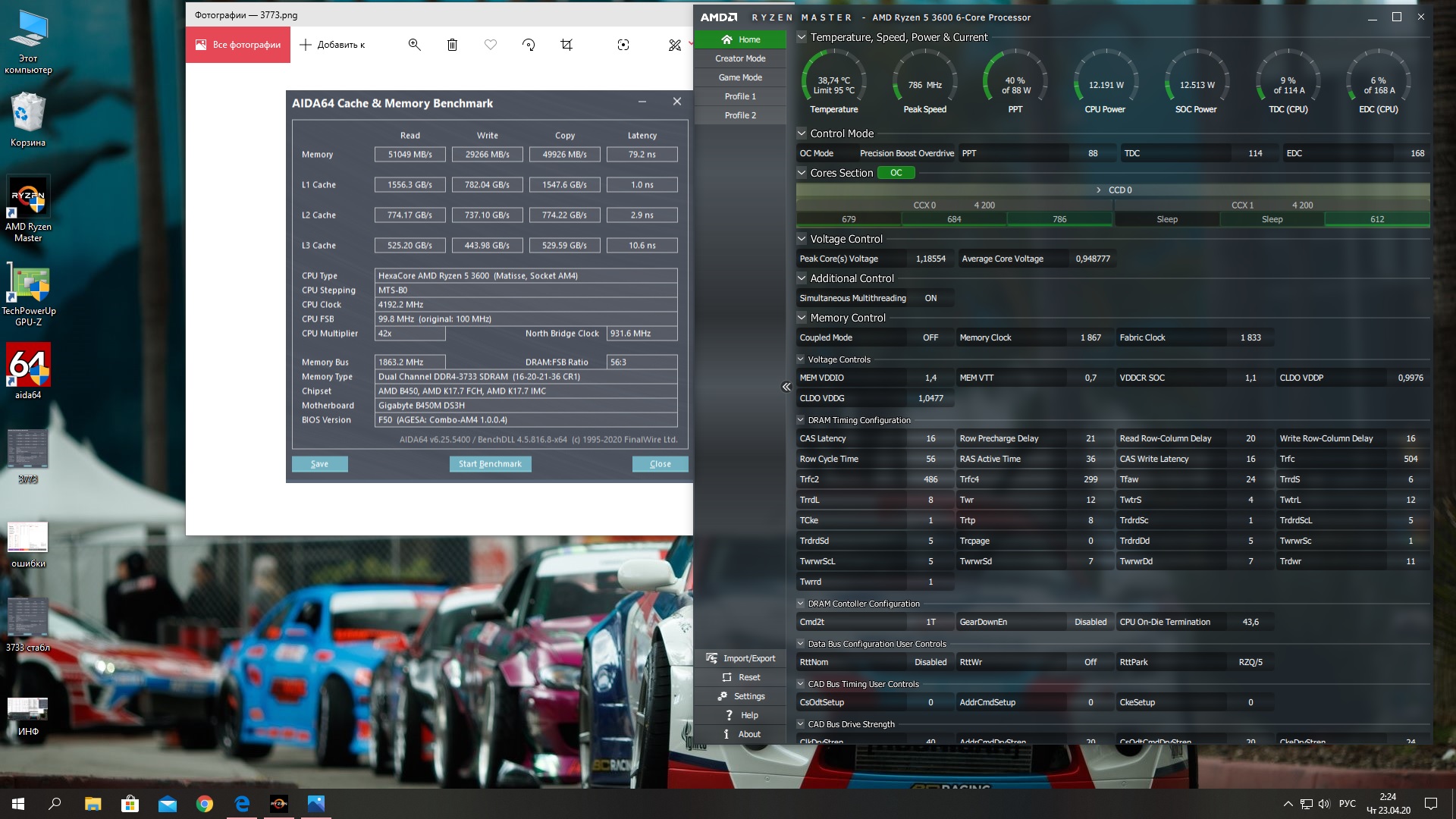This screenshot has width=1456, height=819.
Task: Switch to Creator Mode tab
Action: [740, 58]
